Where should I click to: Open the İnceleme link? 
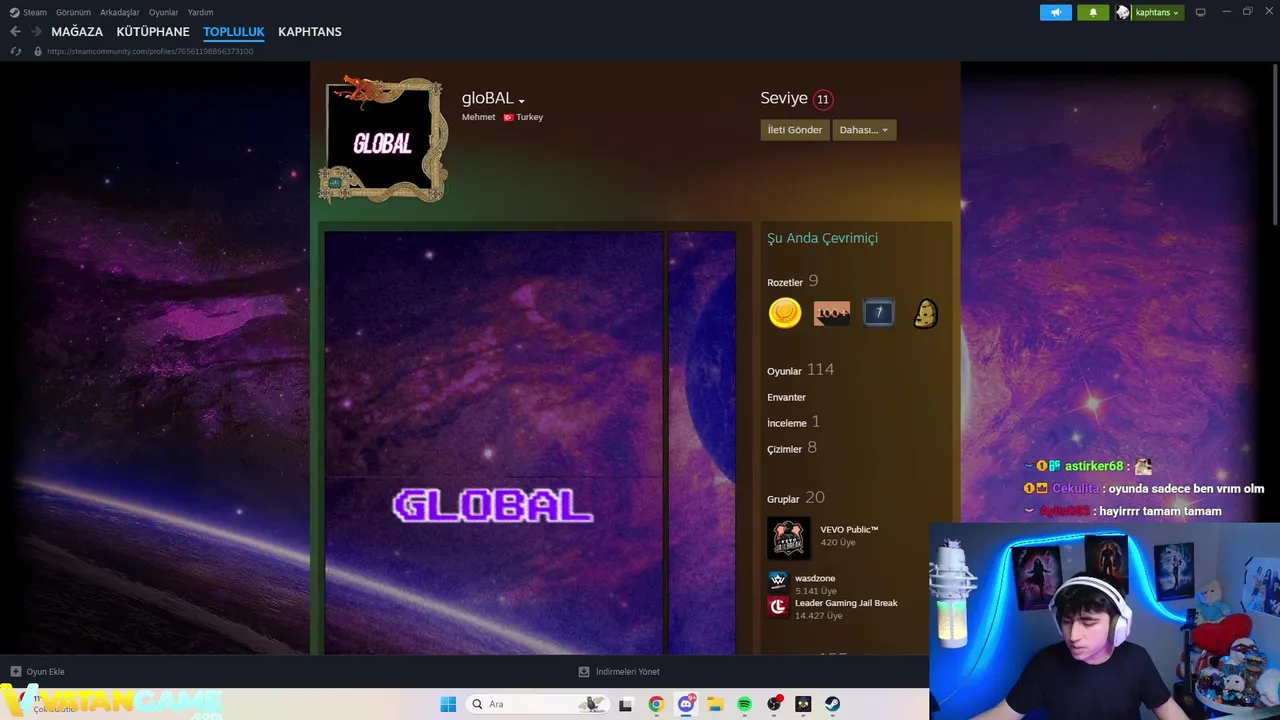coord(787,423)
